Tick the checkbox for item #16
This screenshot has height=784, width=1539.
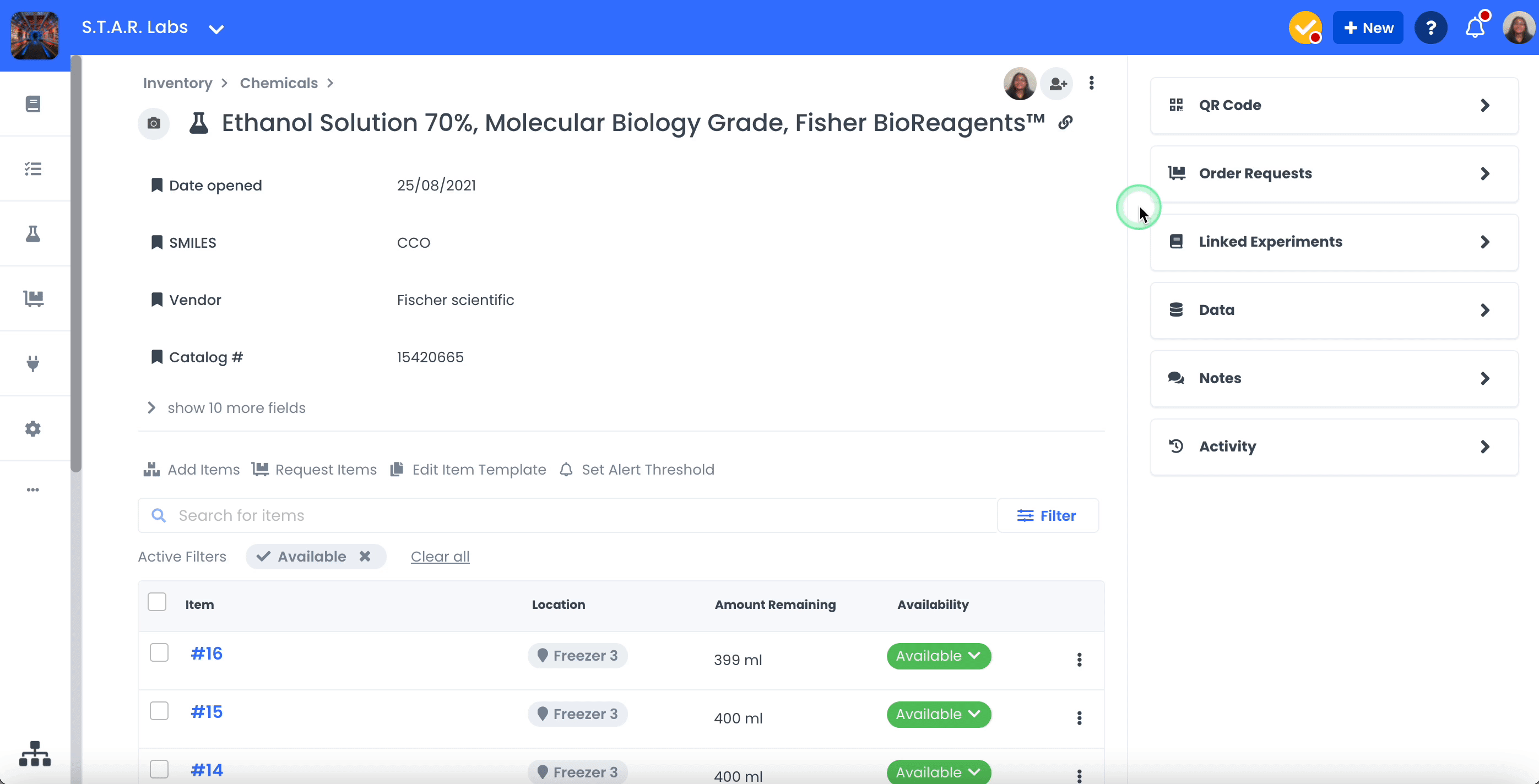tap(159, 652)
